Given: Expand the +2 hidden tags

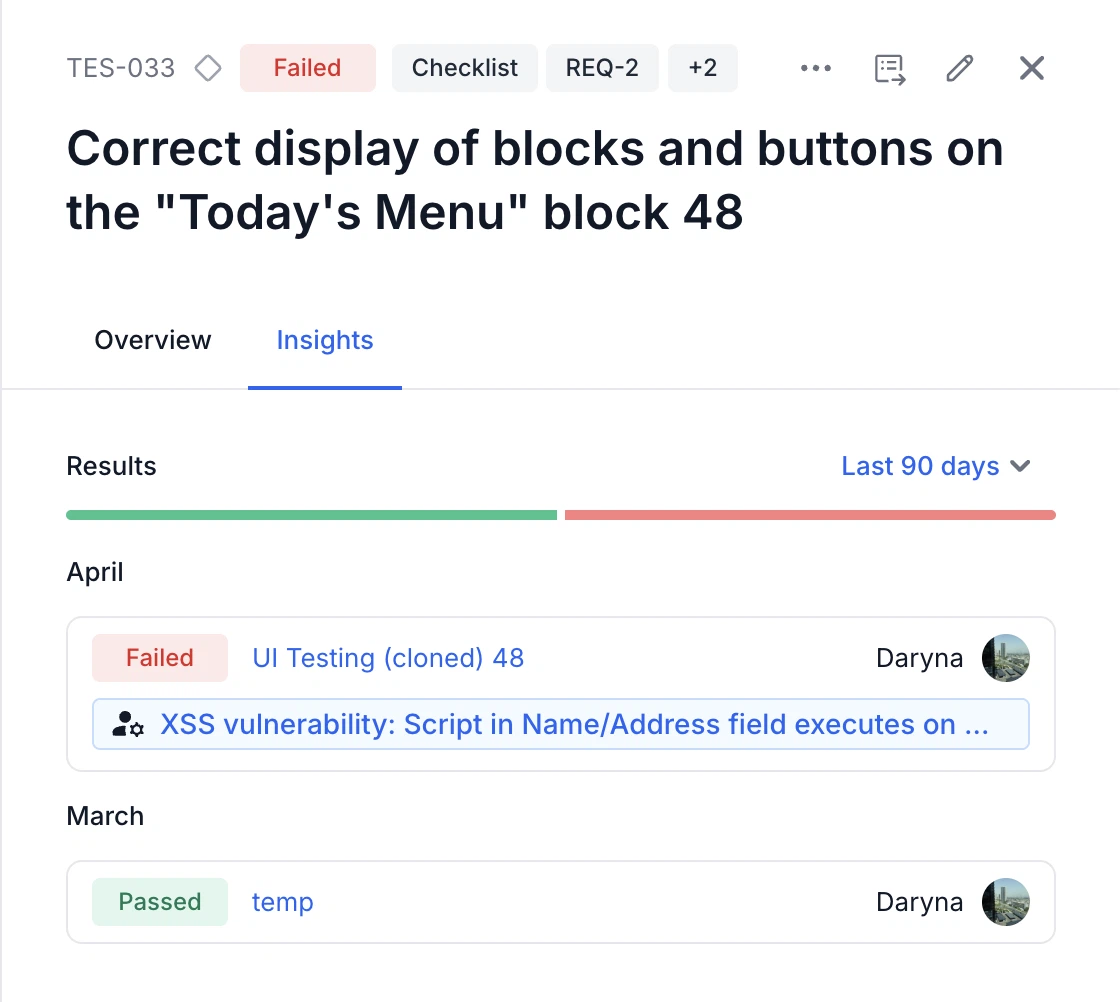Looking at the screenshot, I should 703,68.
